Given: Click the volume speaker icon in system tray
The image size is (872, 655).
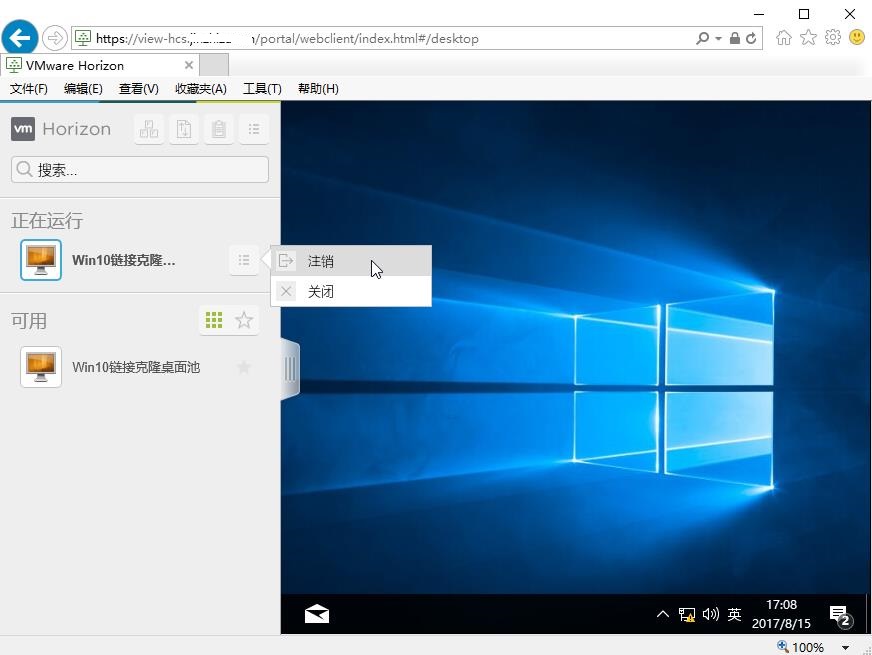Looking at the screenshot, I should click(710, 613).
